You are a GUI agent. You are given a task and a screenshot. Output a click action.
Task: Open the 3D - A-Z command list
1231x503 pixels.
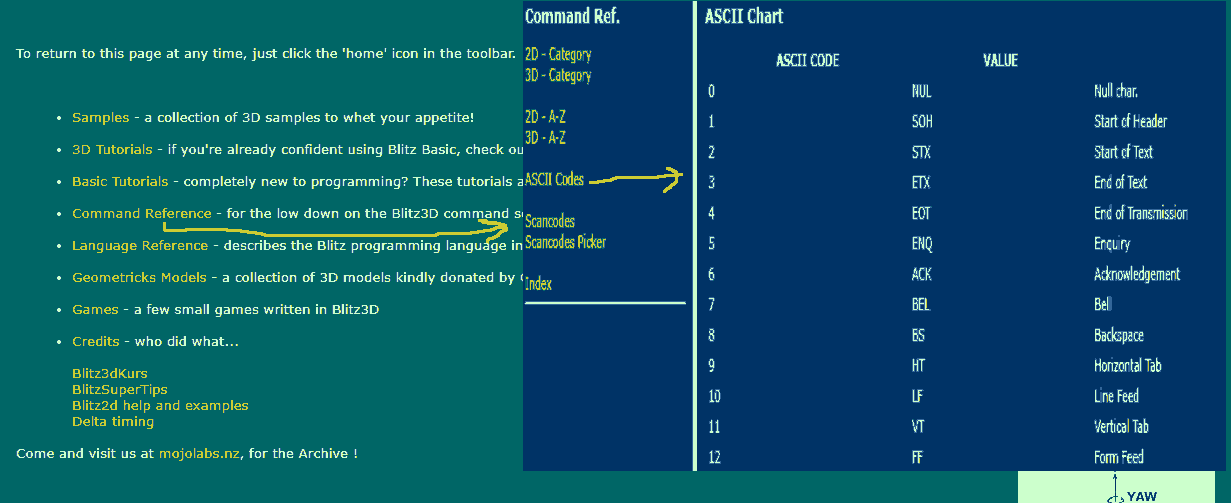(545, 138)
